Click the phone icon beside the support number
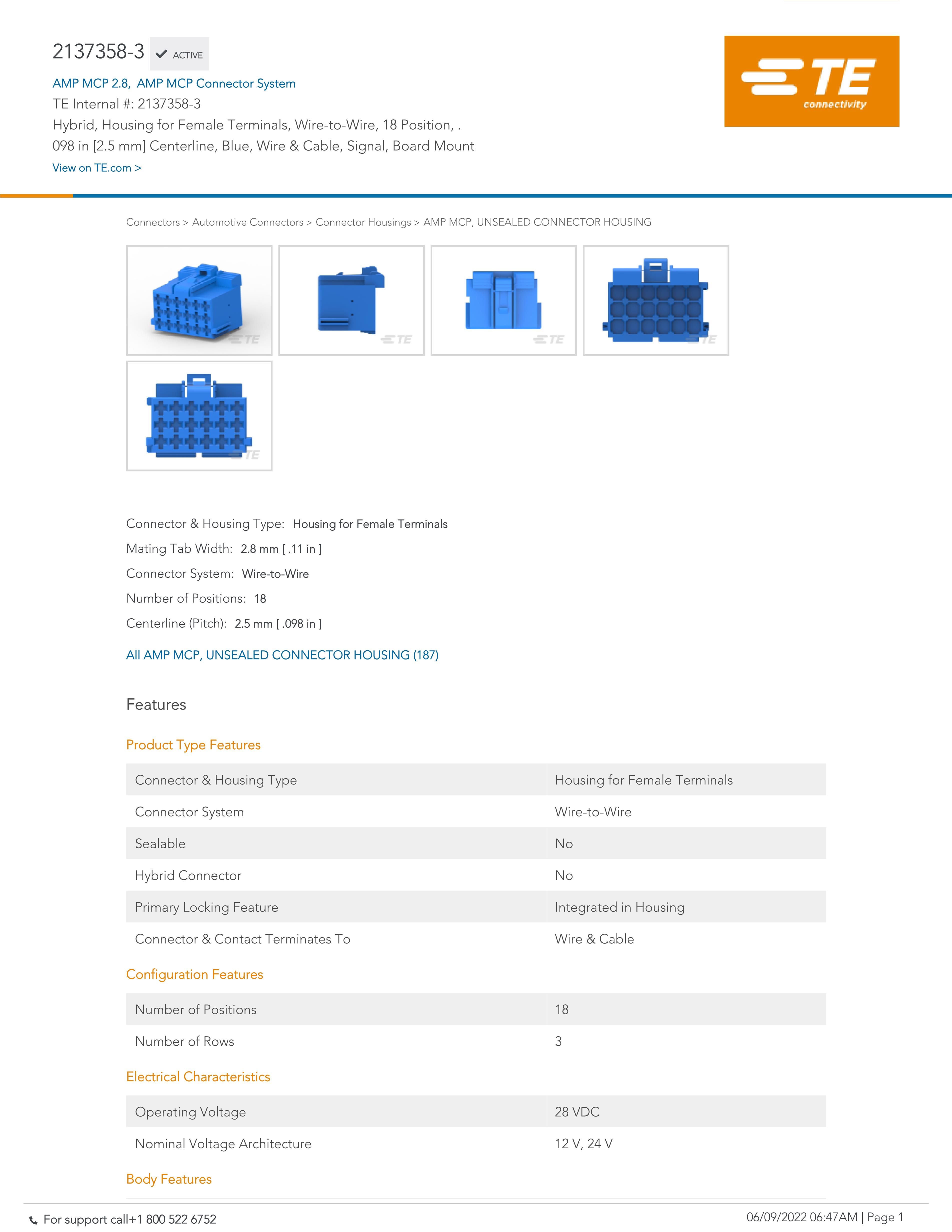Screen dimensions: 952x1232 [x=33, y=1220]
